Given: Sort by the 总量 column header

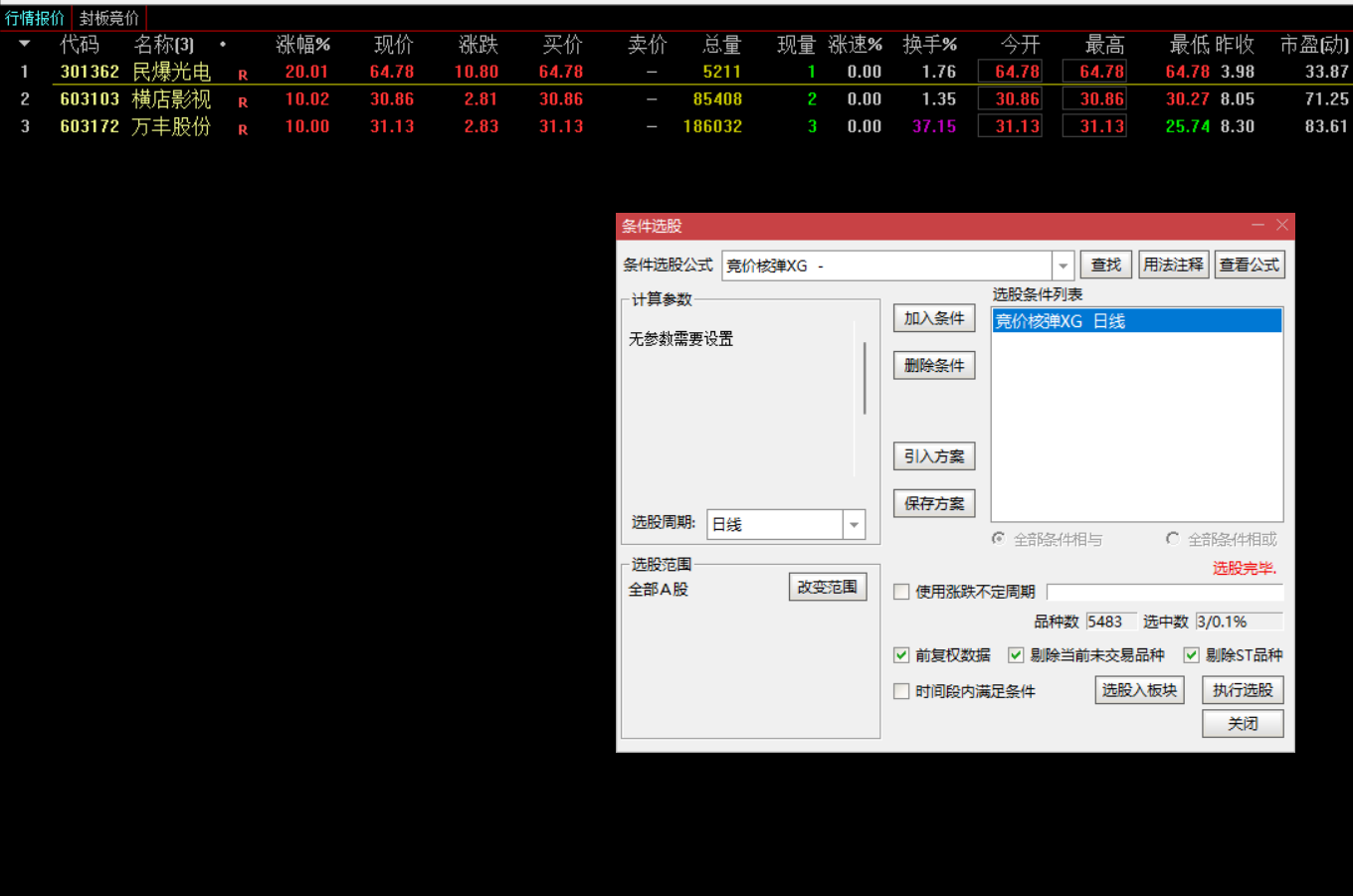Looking at the screenshot, I should (721, 45).
